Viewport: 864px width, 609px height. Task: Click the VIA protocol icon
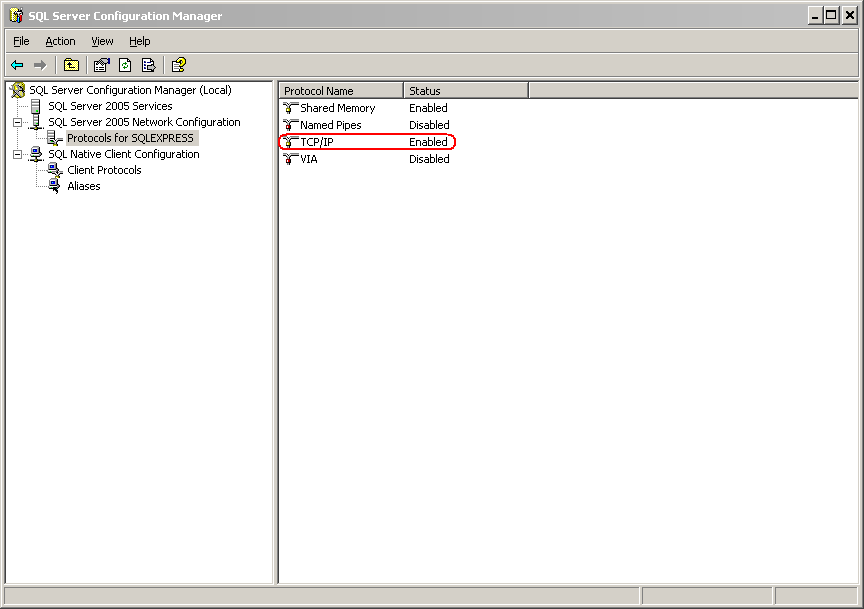(x=290, y=159)
